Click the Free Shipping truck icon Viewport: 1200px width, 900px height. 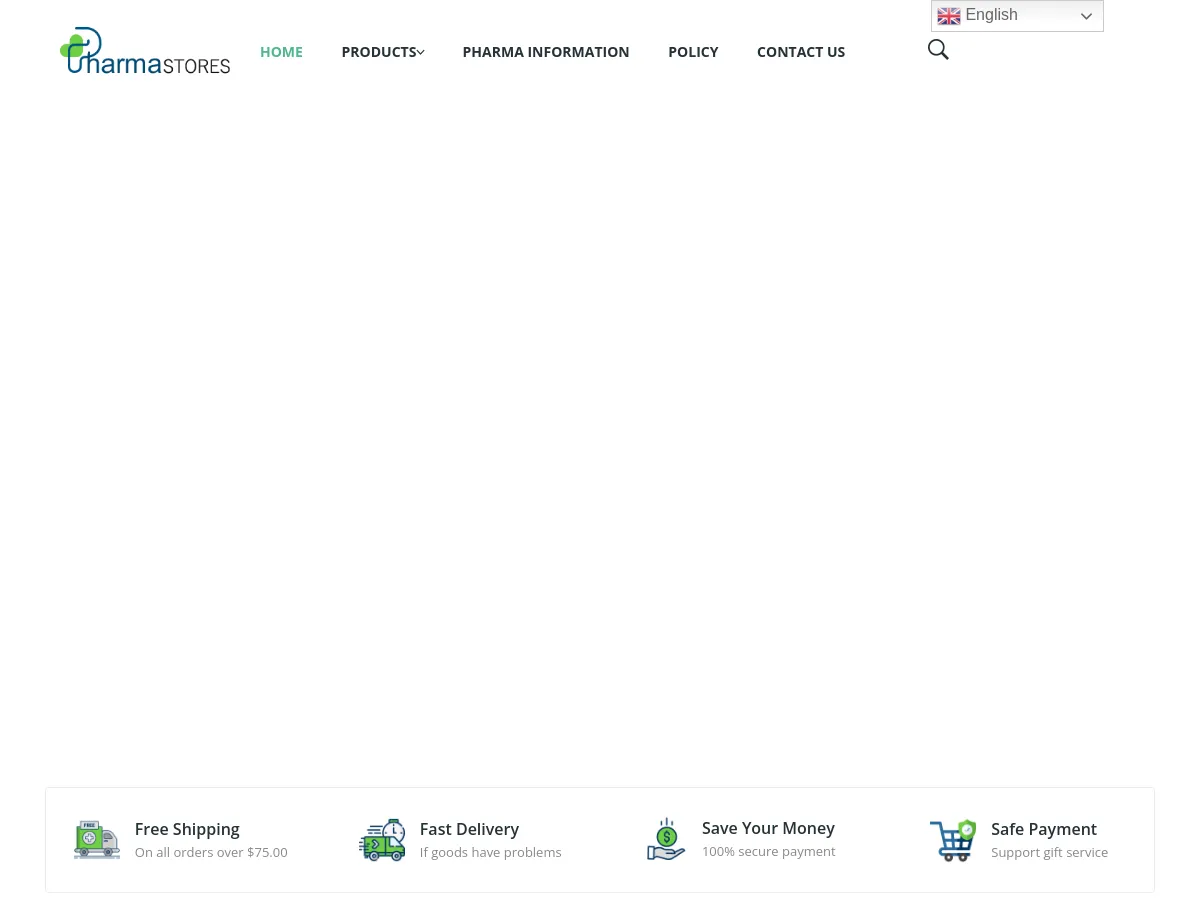point(96,840)
